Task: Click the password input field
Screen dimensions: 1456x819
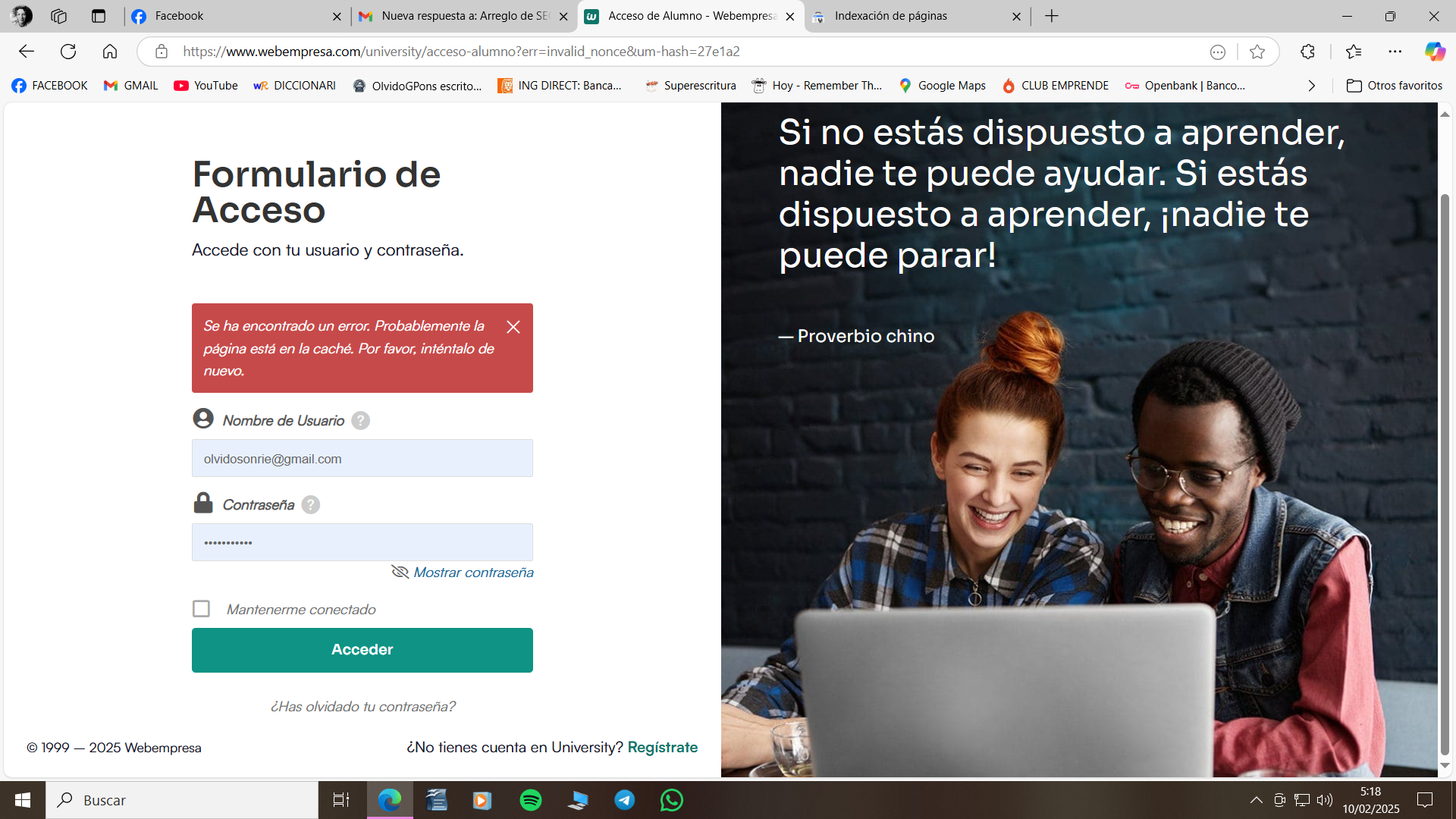Action: pyautogui.click(x=362, y=542)
